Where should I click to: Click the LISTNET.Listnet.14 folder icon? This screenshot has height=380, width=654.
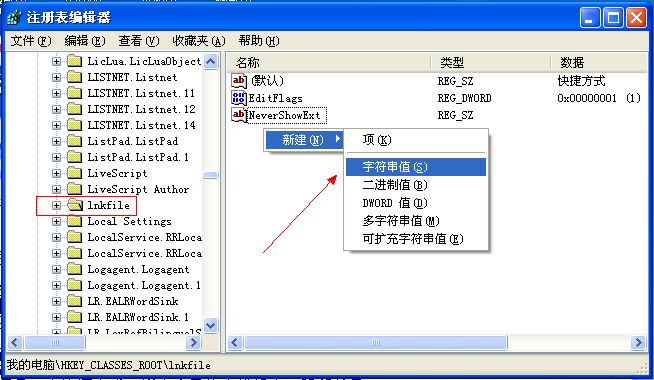click(x=74, y=125)
